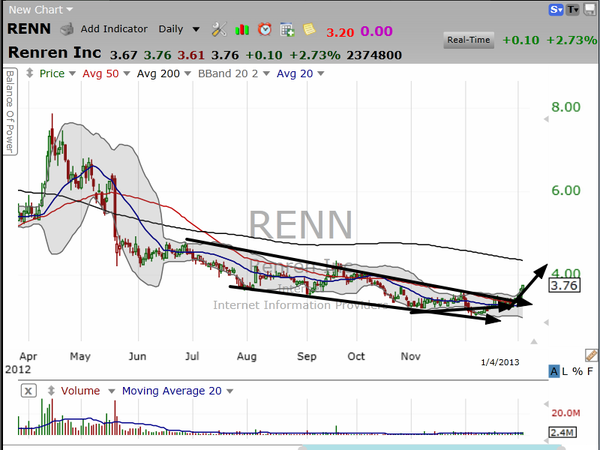Screen dimensions: 600x450
Task: Click the up triangle marker above the date axis
Action: 534,341
